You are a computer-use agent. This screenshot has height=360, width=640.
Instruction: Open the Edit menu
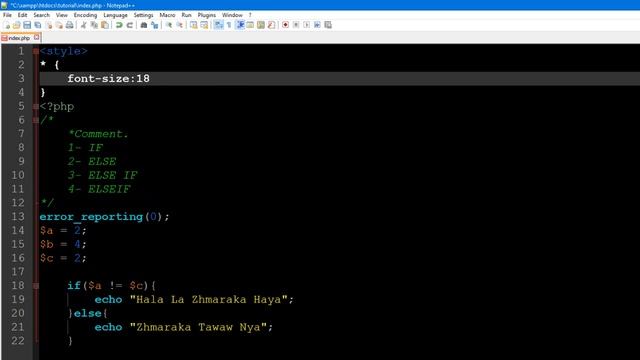(x=22, y=15)
